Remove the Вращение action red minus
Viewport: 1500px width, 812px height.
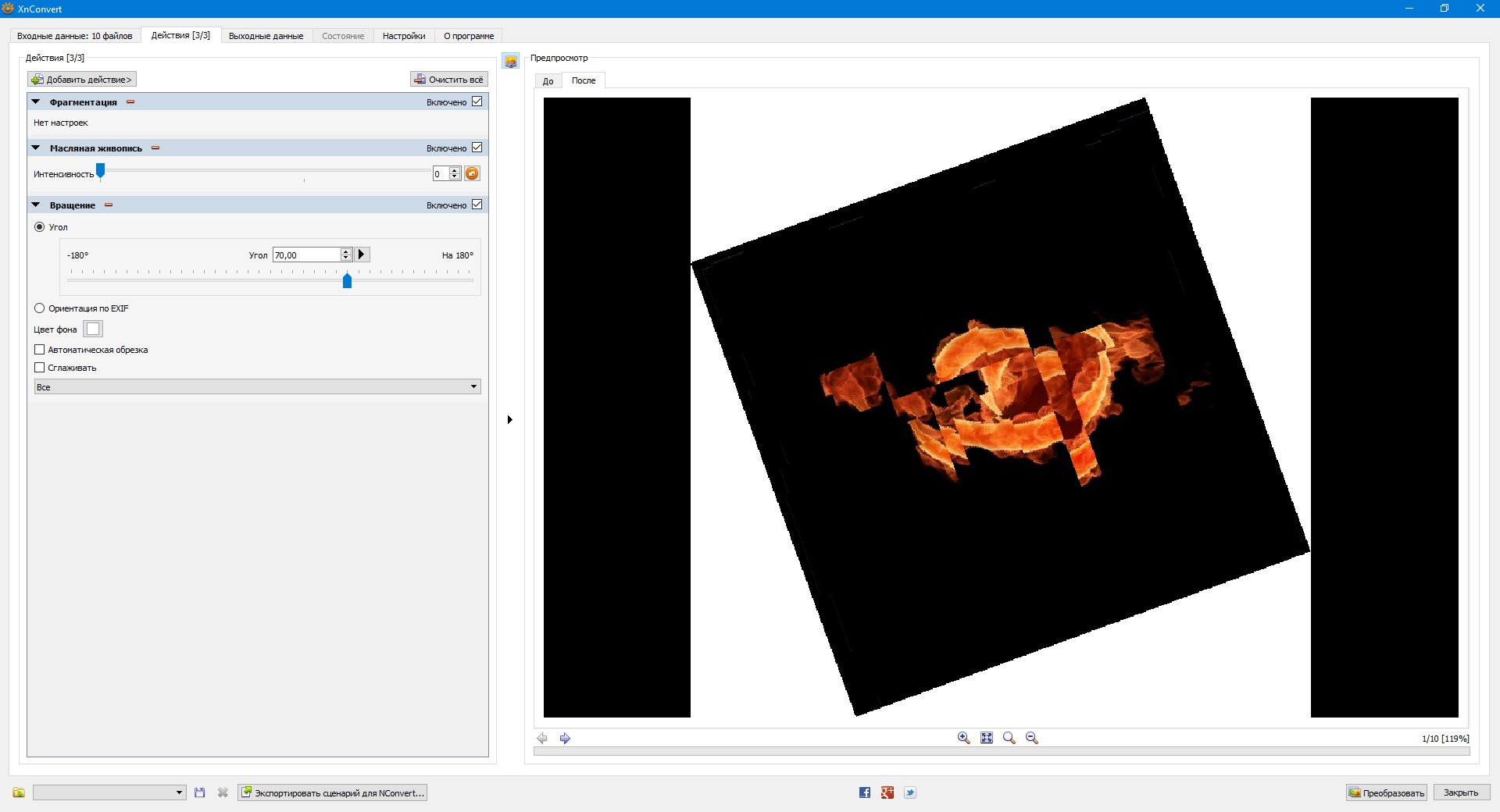click(x=109, y=205)
